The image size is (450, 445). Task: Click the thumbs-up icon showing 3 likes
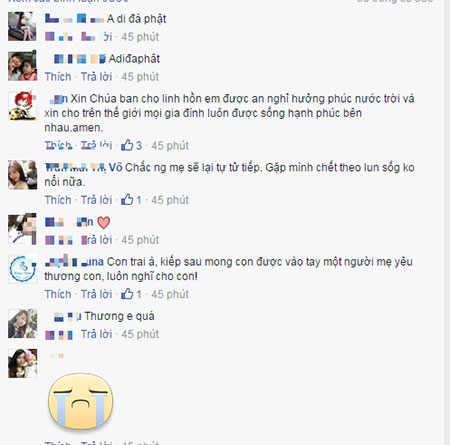(127, 145)
